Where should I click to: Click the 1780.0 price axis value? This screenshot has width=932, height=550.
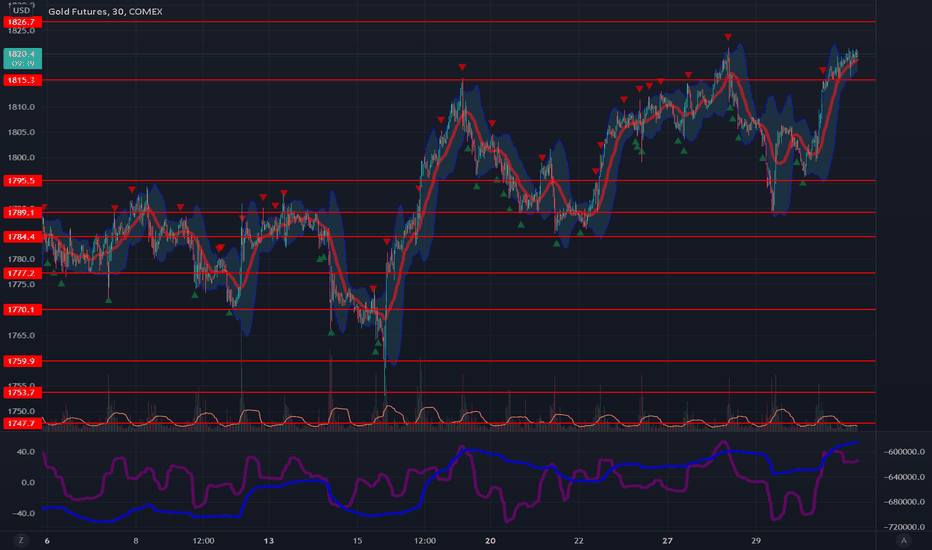point(21,259)
